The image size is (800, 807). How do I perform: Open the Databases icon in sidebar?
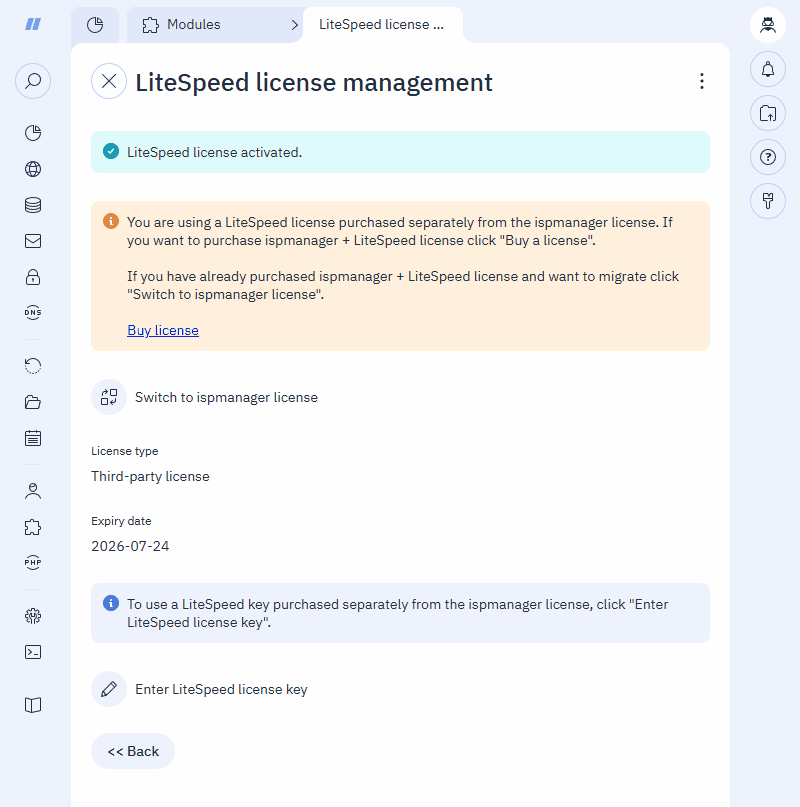[x=33, y=205]
